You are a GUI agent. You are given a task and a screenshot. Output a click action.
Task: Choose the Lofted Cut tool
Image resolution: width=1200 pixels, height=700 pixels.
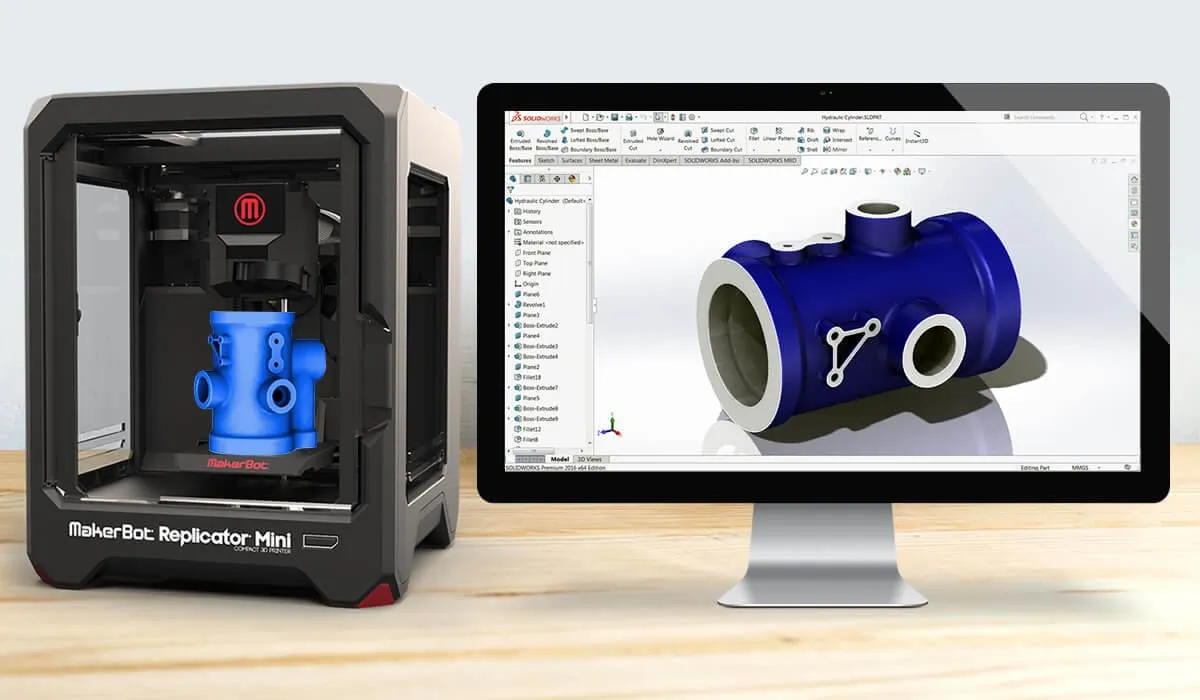point(718,140)
